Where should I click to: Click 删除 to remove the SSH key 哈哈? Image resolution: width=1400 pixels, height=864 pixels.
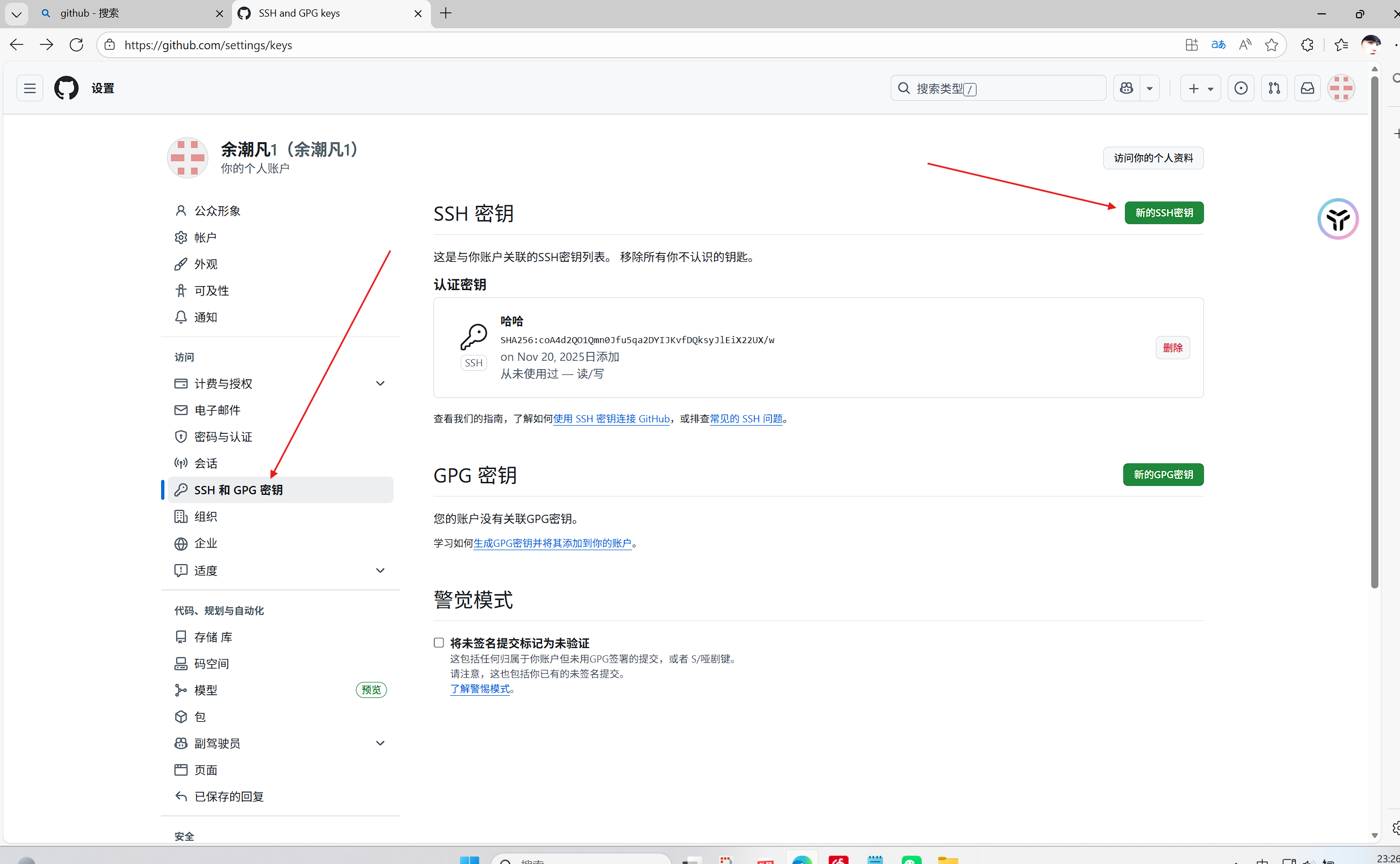click(1172, 347)
